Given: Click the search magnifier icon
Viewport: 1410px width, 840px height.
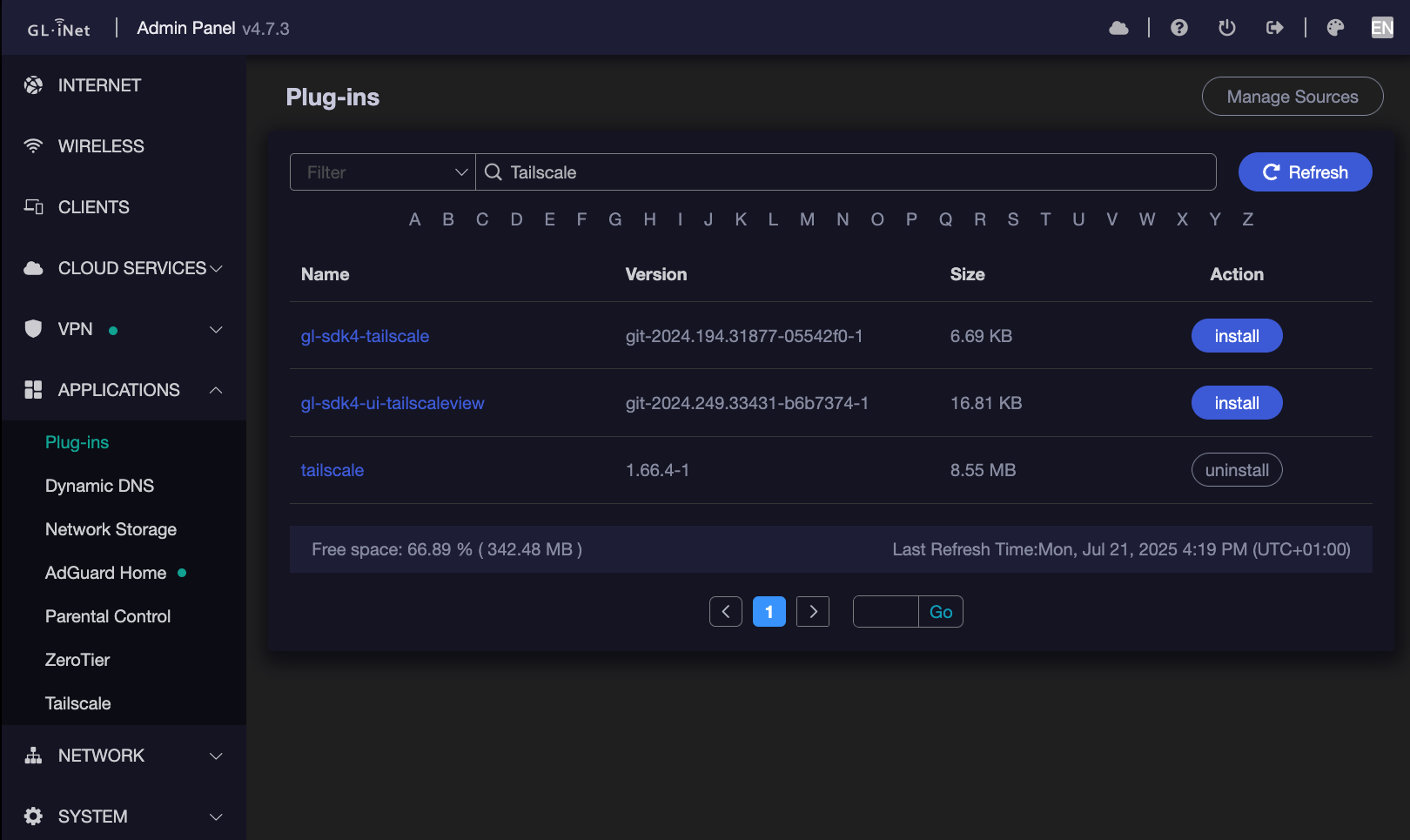Looking at the screenshot, I should pos(493,172).
